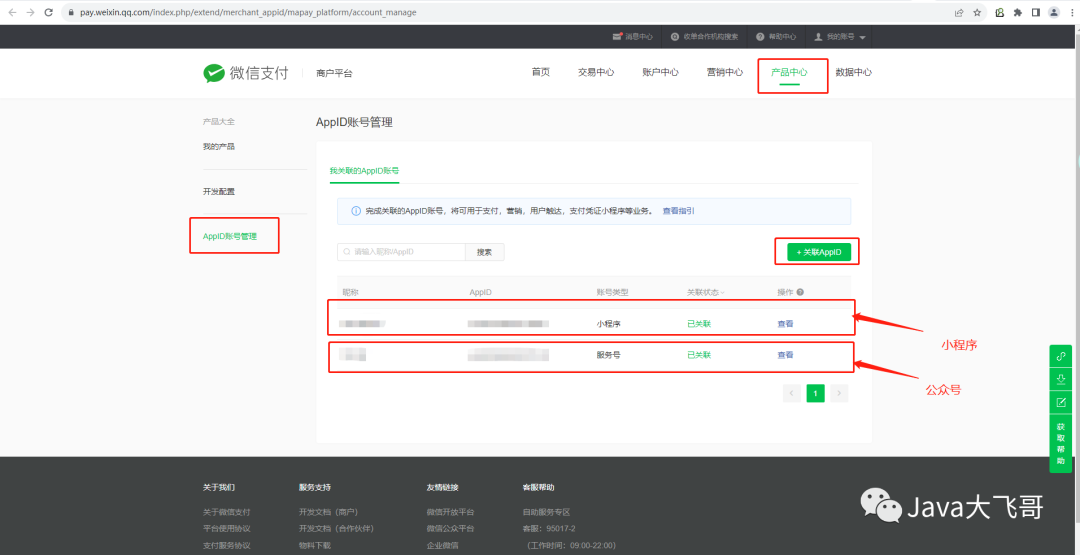
Task: Open 我的产品 in the left sidebar
Action: point(218,147)
